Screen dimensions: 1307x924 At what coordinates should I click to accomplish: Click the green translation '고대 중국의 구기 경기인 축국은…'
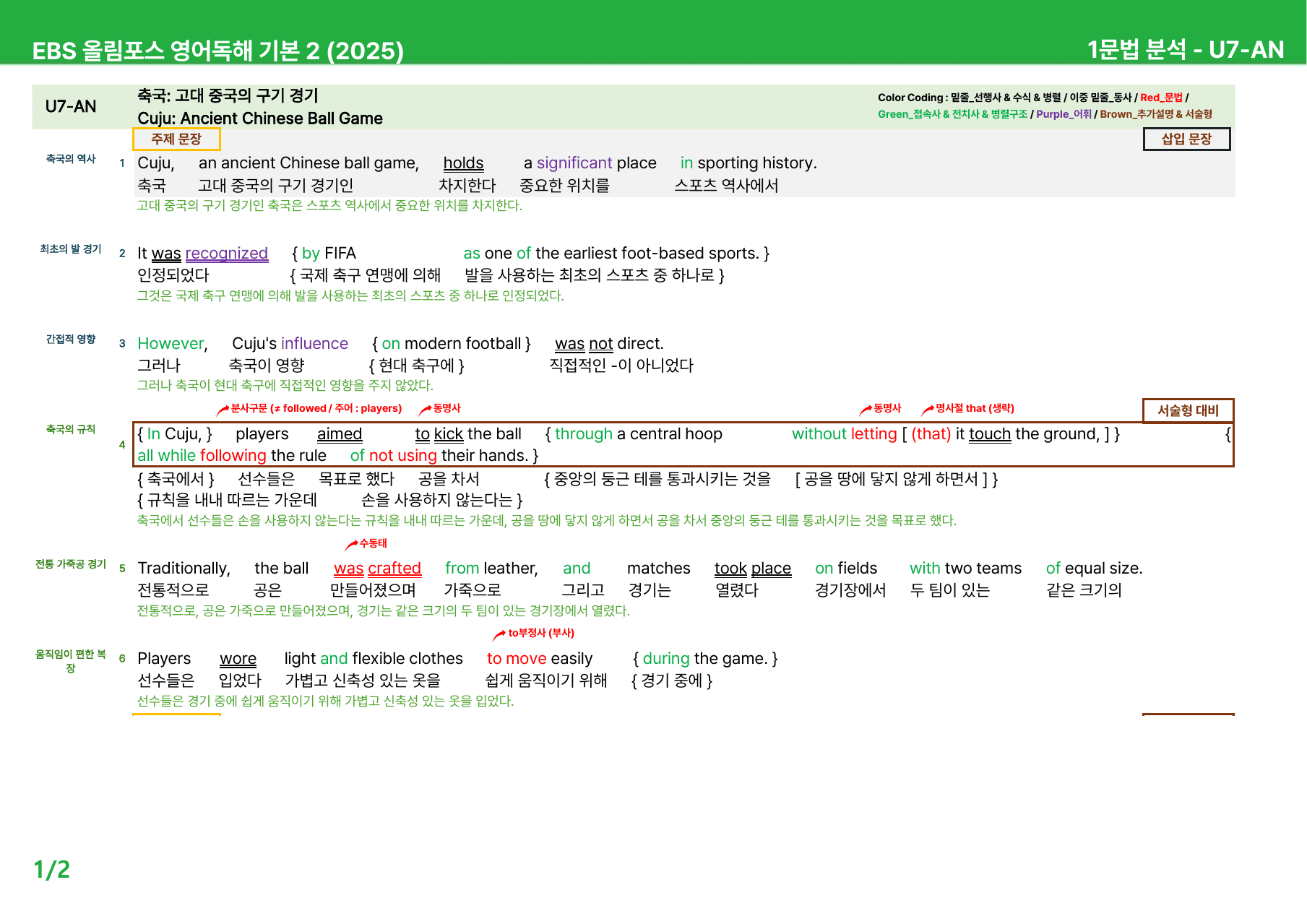(x=329, y=206)
